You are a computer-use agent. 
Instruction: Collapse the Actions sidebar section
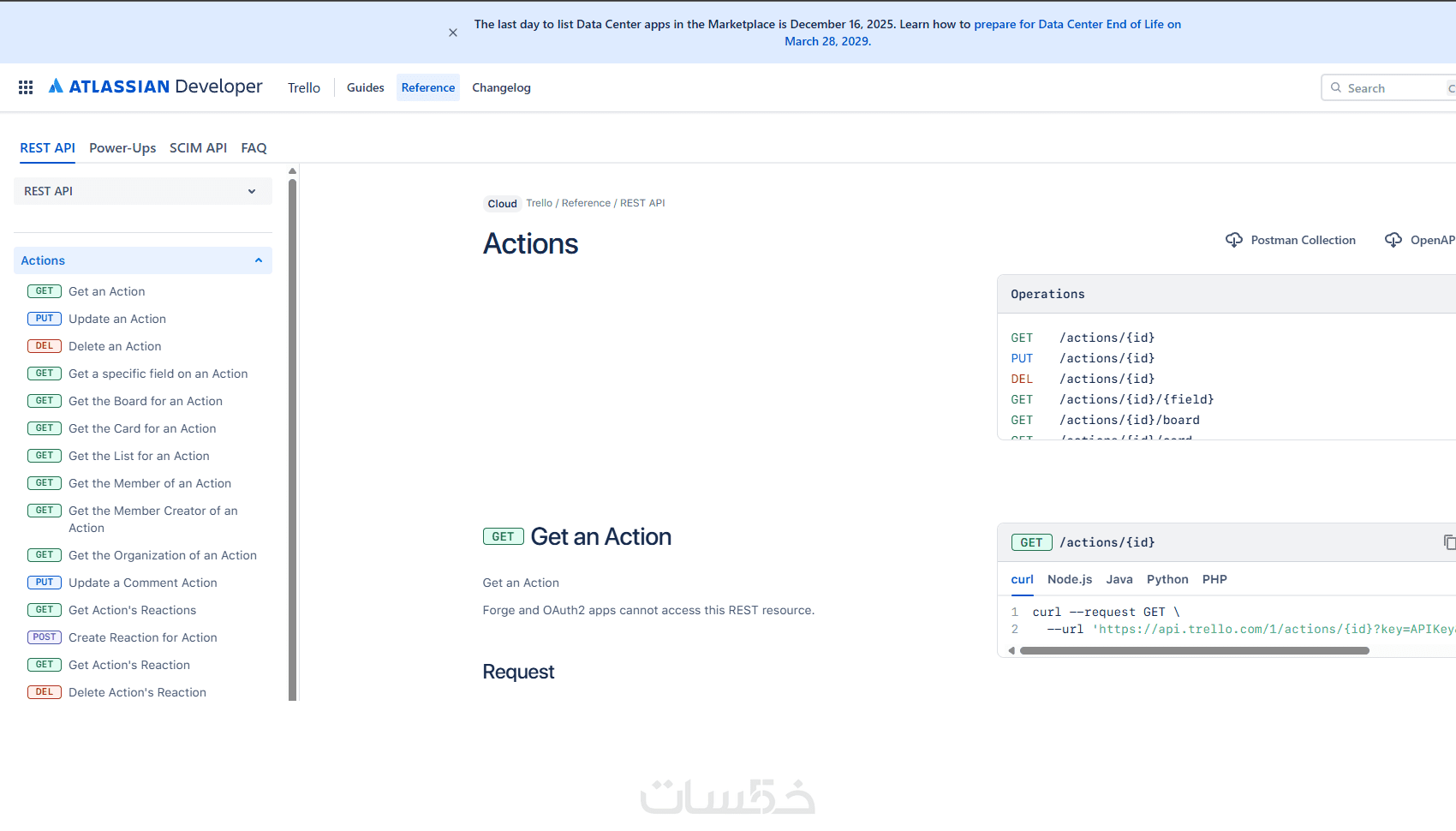[x=143, y=260]
